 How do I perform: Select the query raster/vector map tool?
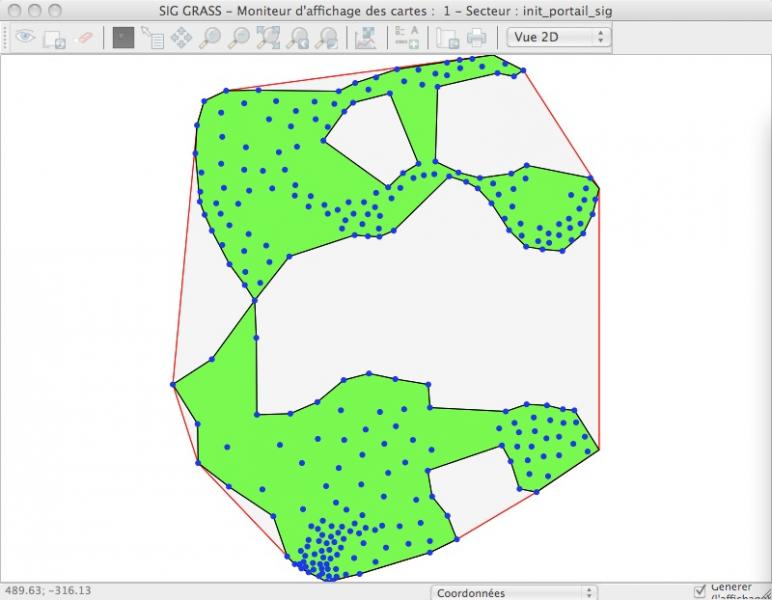click(152, 38)
